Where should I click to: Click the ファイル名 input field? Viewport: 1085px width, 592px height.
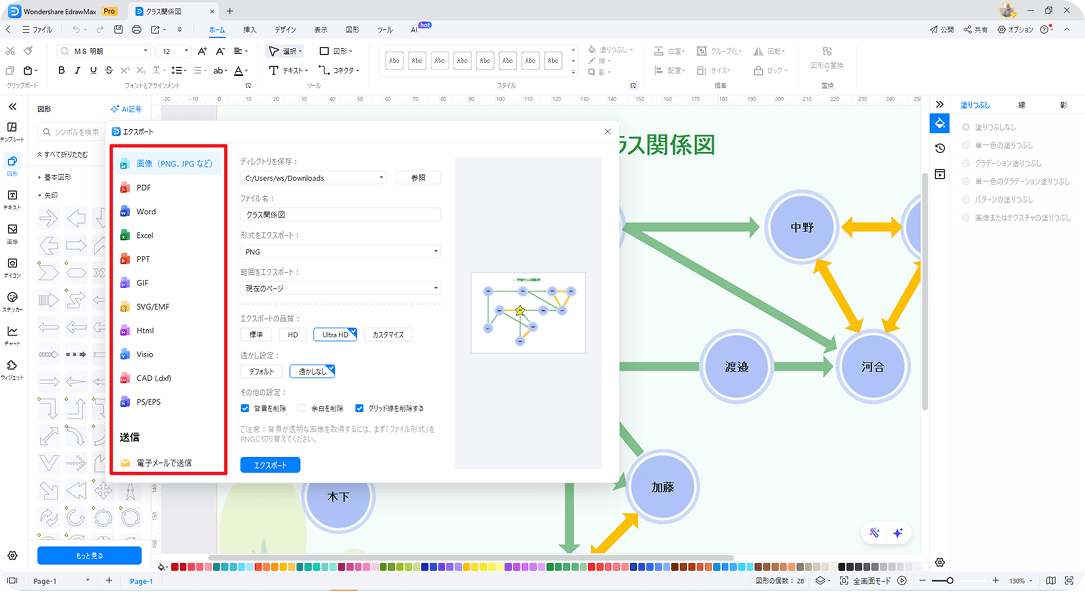pos(340,214)
